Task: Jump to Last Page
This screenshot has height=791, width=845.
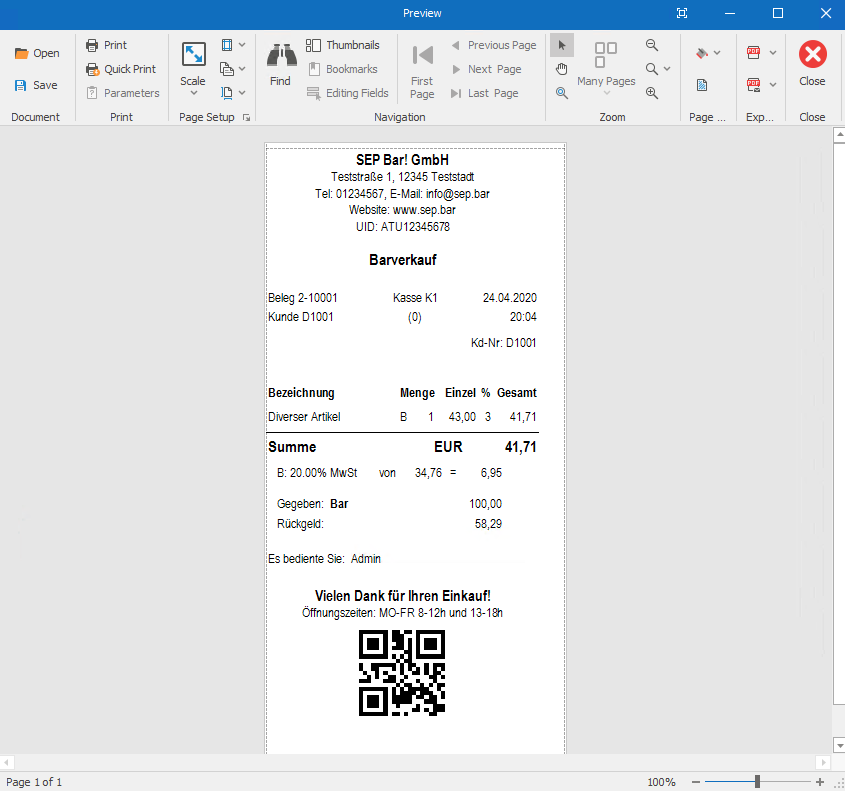Action: pyautogui.click(x=484, y=93)
